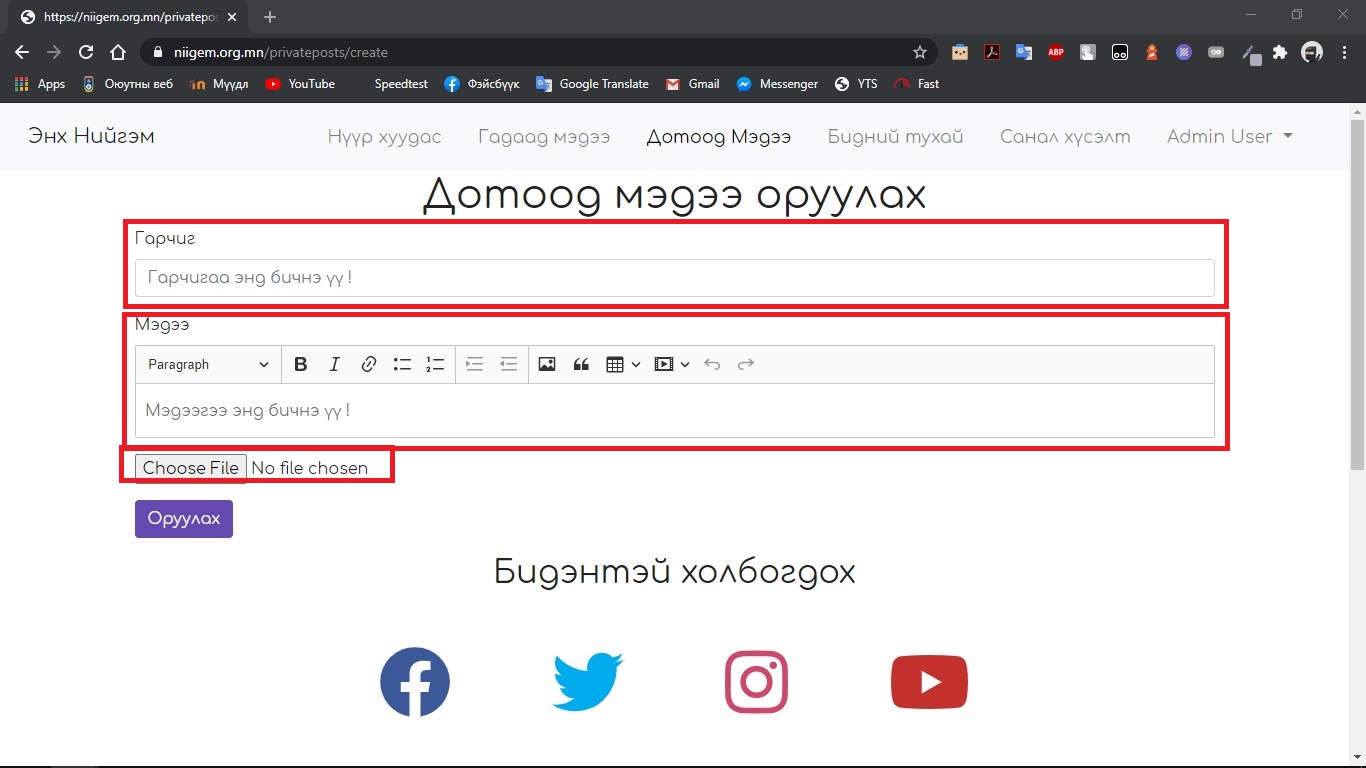The height and width of the screenshot is (768, 1366).
Task: Go to Нүүр хуудас page
Action: click(x=384, y=137)
